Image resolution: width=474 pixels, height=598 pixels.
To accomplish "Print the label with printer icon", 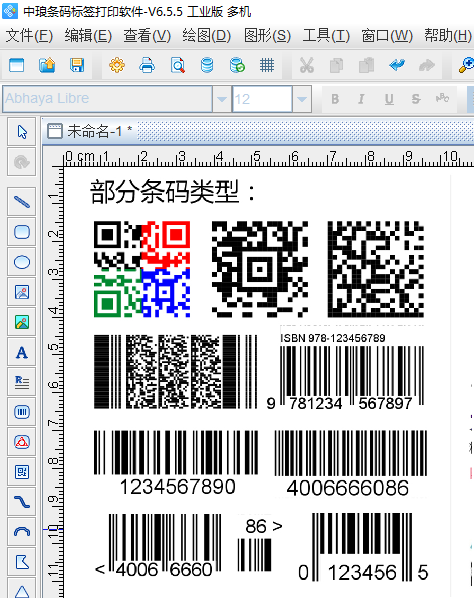I will click(x=147, y=65).
